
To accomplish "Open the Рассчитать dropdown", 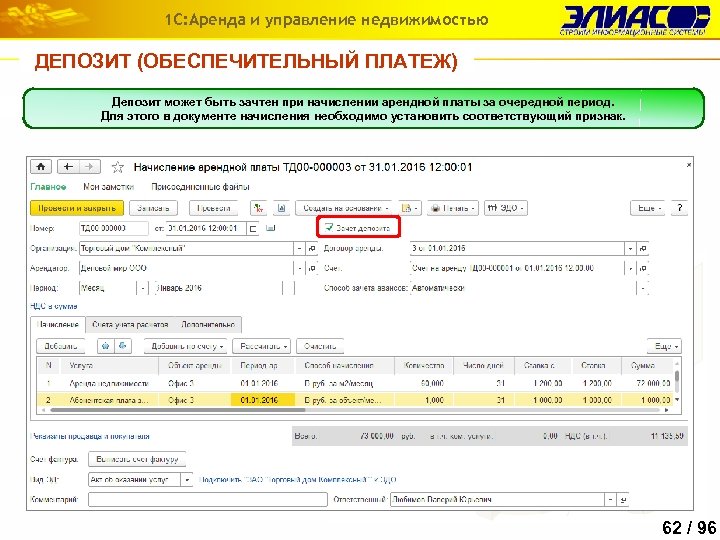I will [264, 346].
